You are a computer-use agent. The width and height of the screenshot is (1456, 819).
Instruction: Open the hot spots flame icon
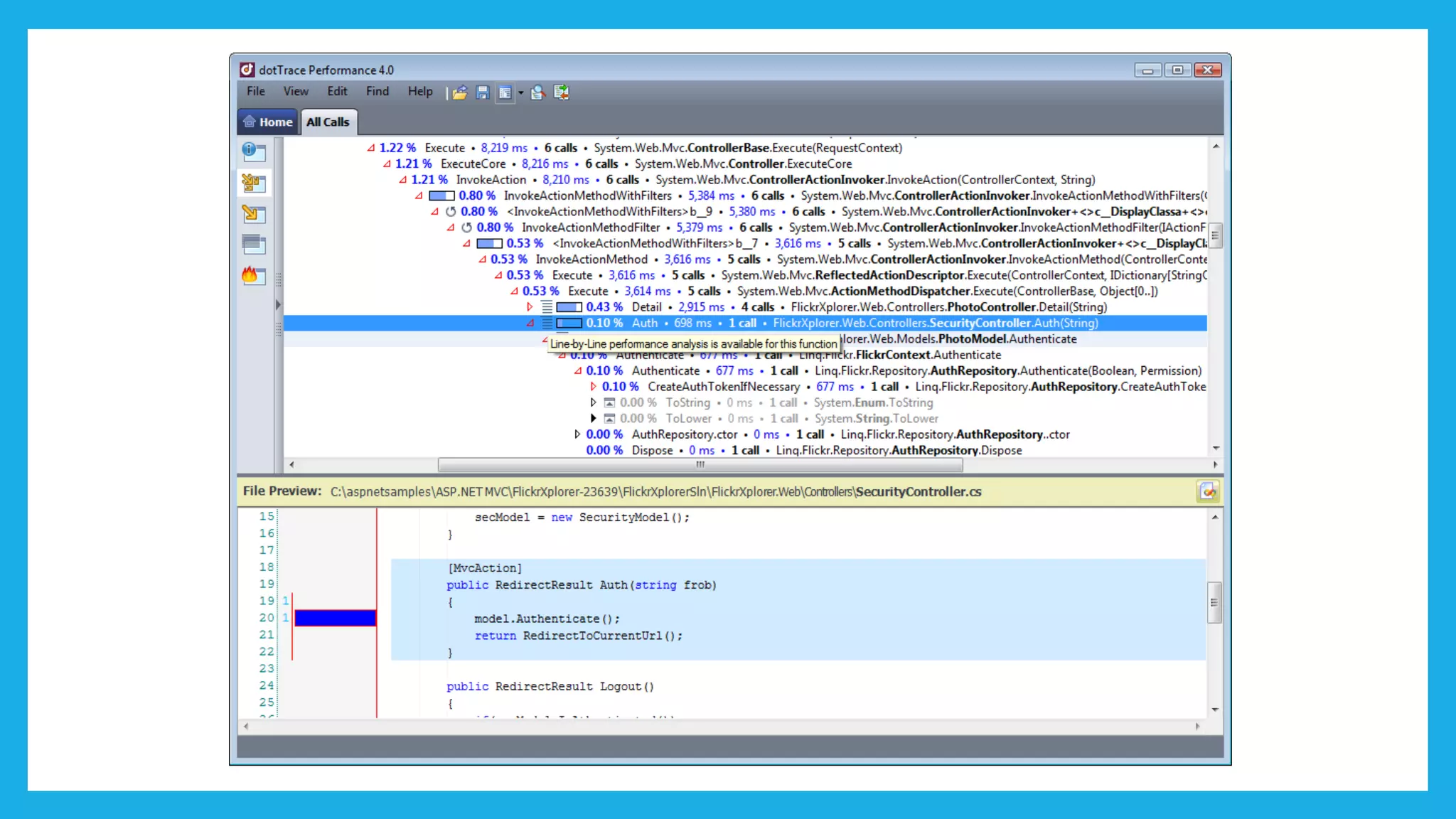tap(253, 276)
